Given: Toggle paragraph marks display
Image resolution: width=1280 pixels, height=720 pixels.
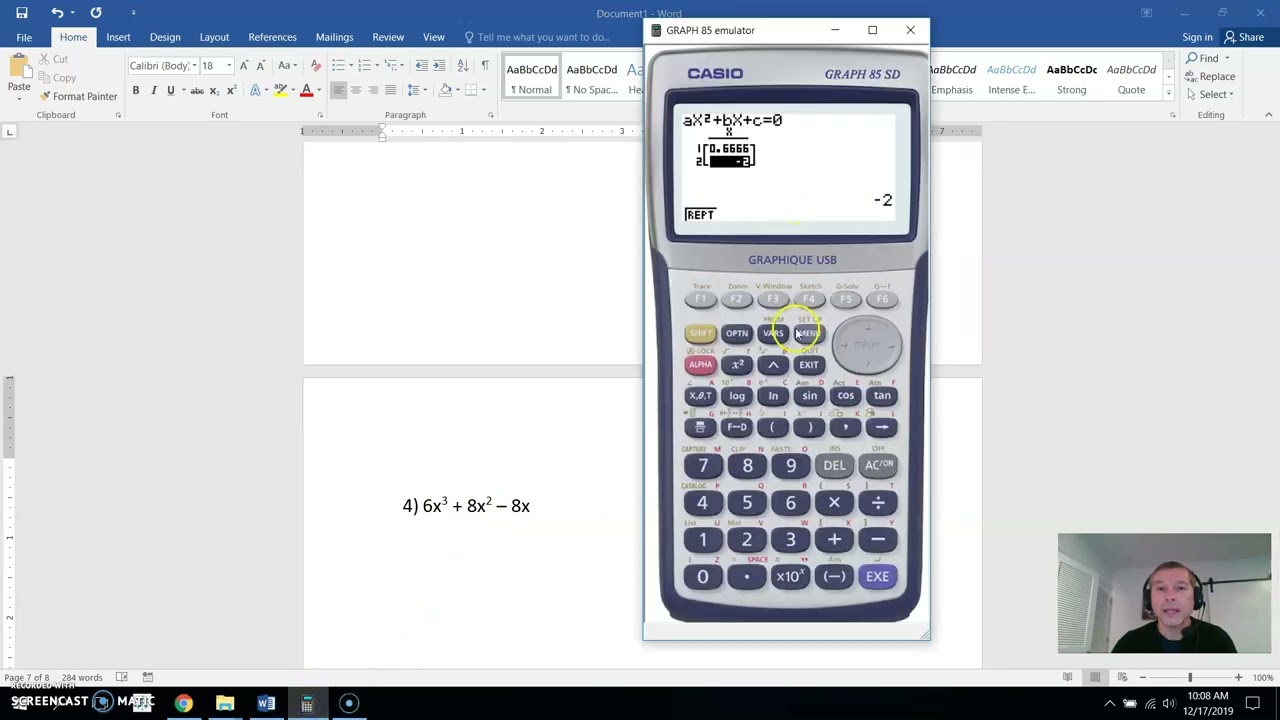Looking at the screenshot, I should [485, 65].
